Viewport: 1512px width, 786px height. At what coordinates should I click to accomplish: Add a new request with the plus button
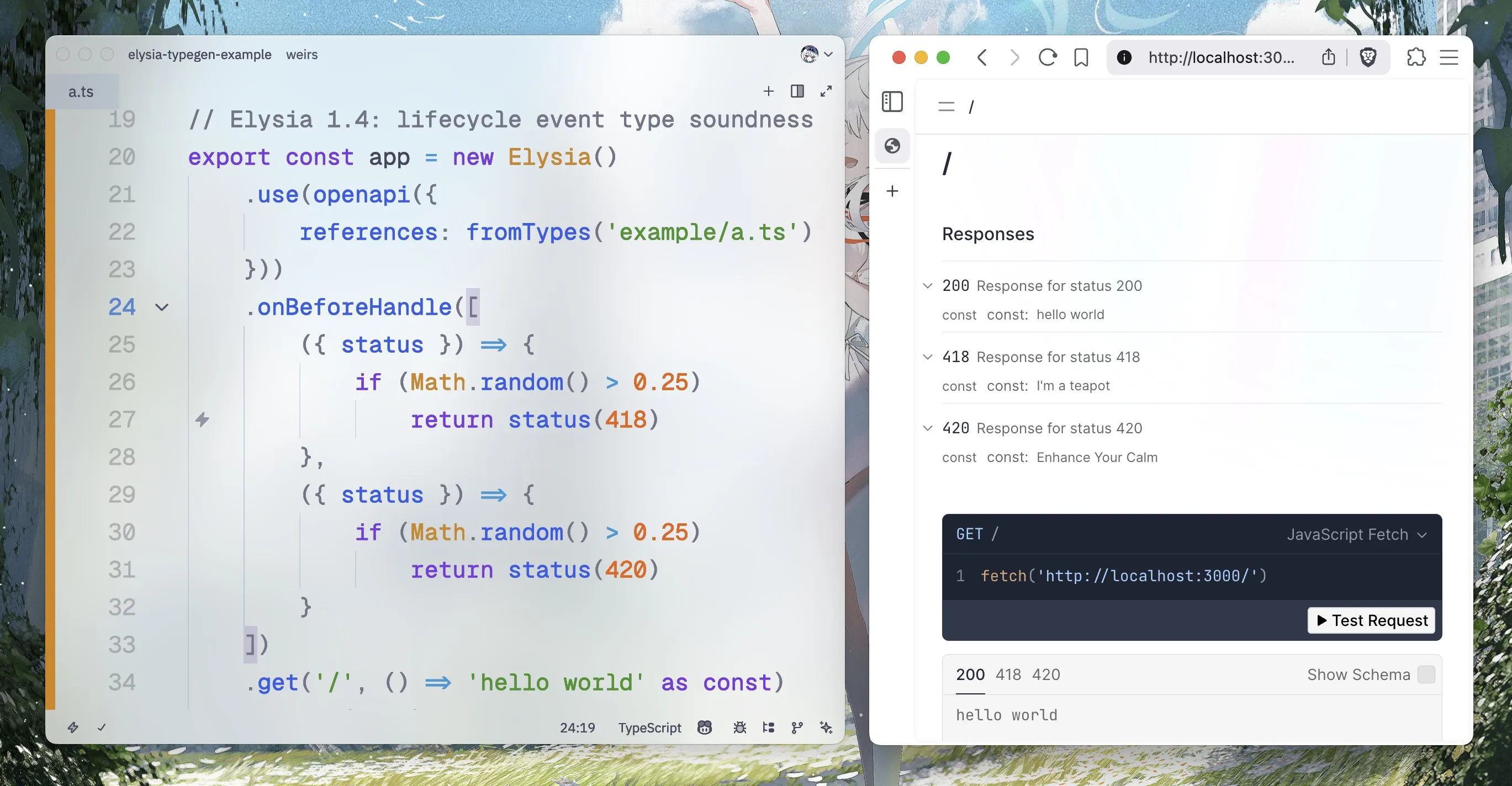892,190
